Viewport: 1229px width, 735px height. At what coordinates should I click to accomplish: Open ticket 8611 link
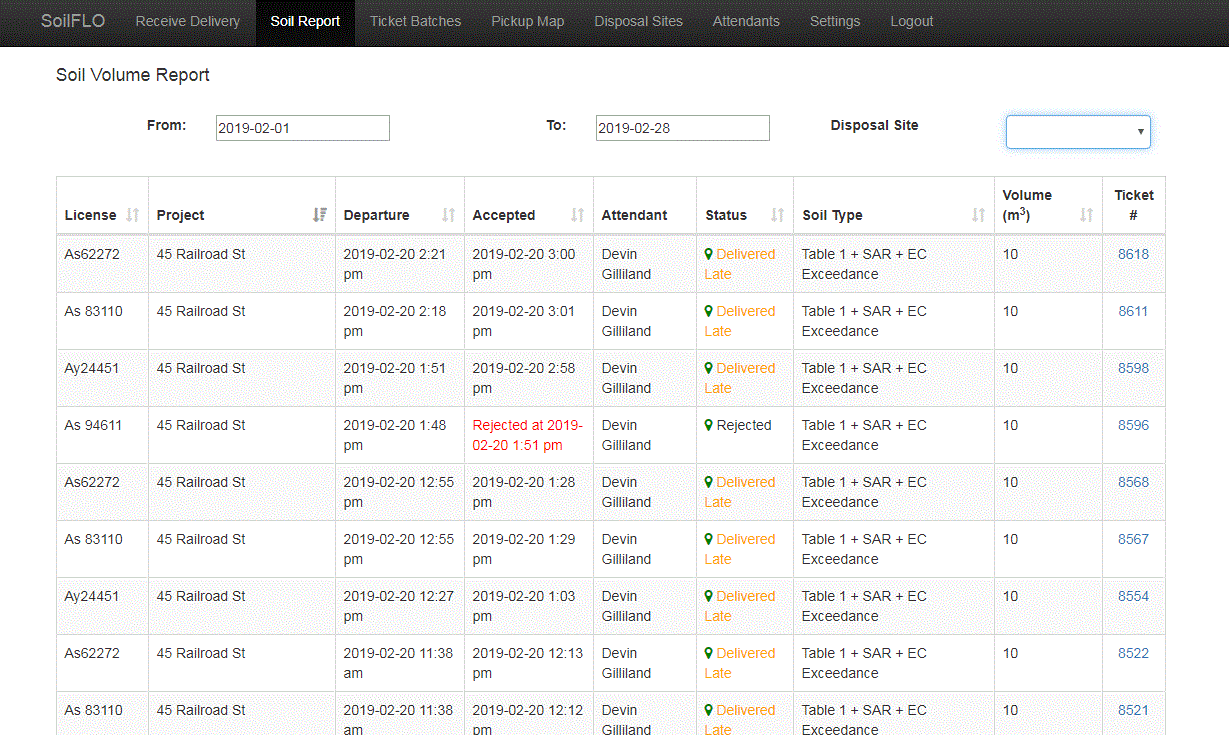(1133, 311)
